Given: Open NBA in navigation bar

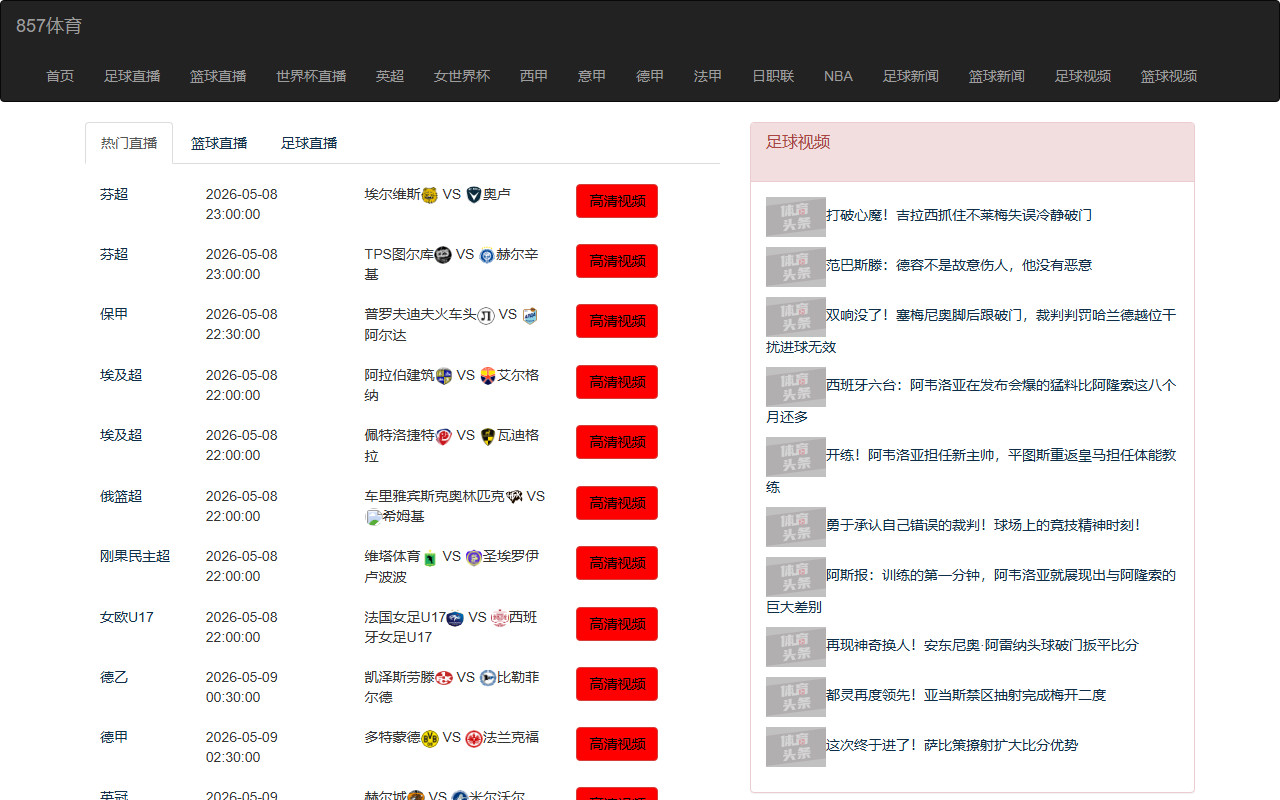Looking at the screenshot, I should pos(838,76).
